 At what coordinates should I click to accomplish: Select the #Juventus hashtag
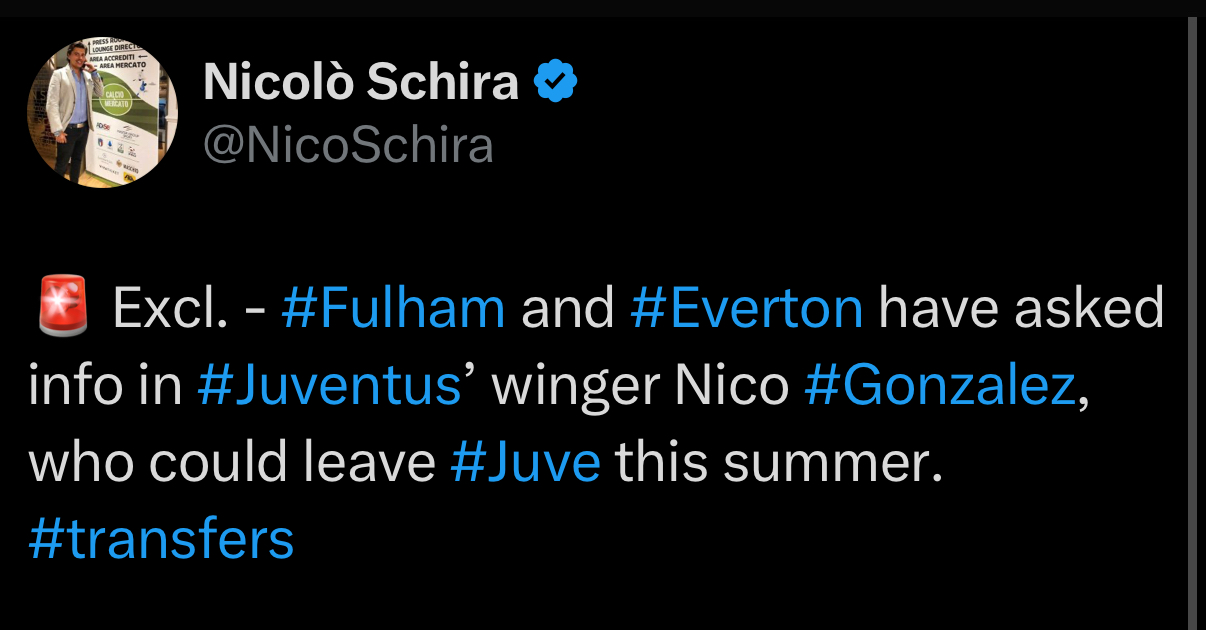click(x=330, y=386)
